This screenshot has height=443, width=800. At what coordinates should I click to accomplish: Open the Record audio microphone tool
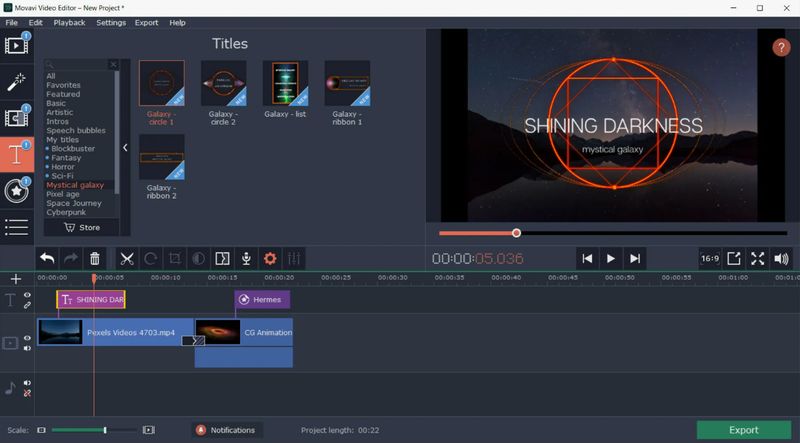pos(245,258)
